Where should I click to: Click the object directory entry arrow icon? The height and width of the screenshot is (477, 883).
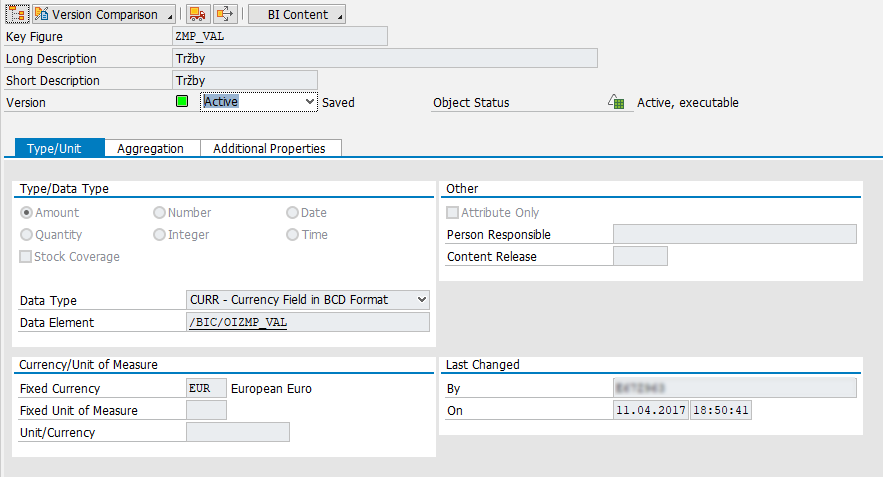coord(226,14)
